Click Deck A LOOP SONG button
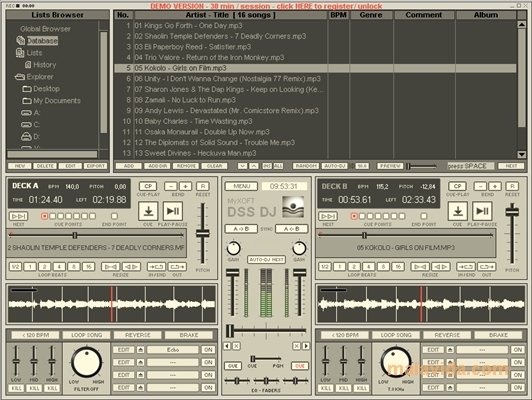This screenshot has width=532, height=400. point(87,335)
